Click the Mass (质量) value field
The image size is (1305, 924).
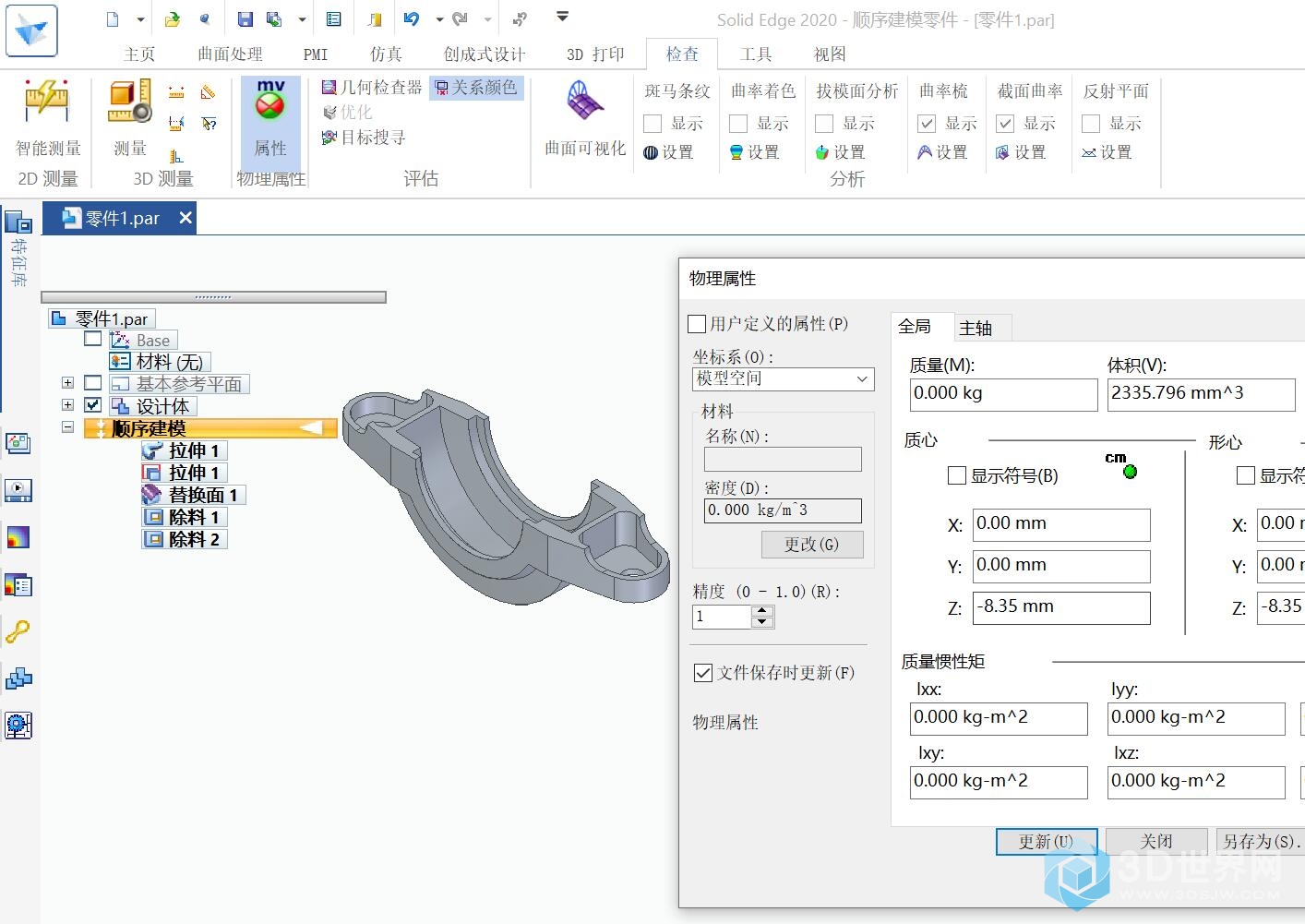1003,394
